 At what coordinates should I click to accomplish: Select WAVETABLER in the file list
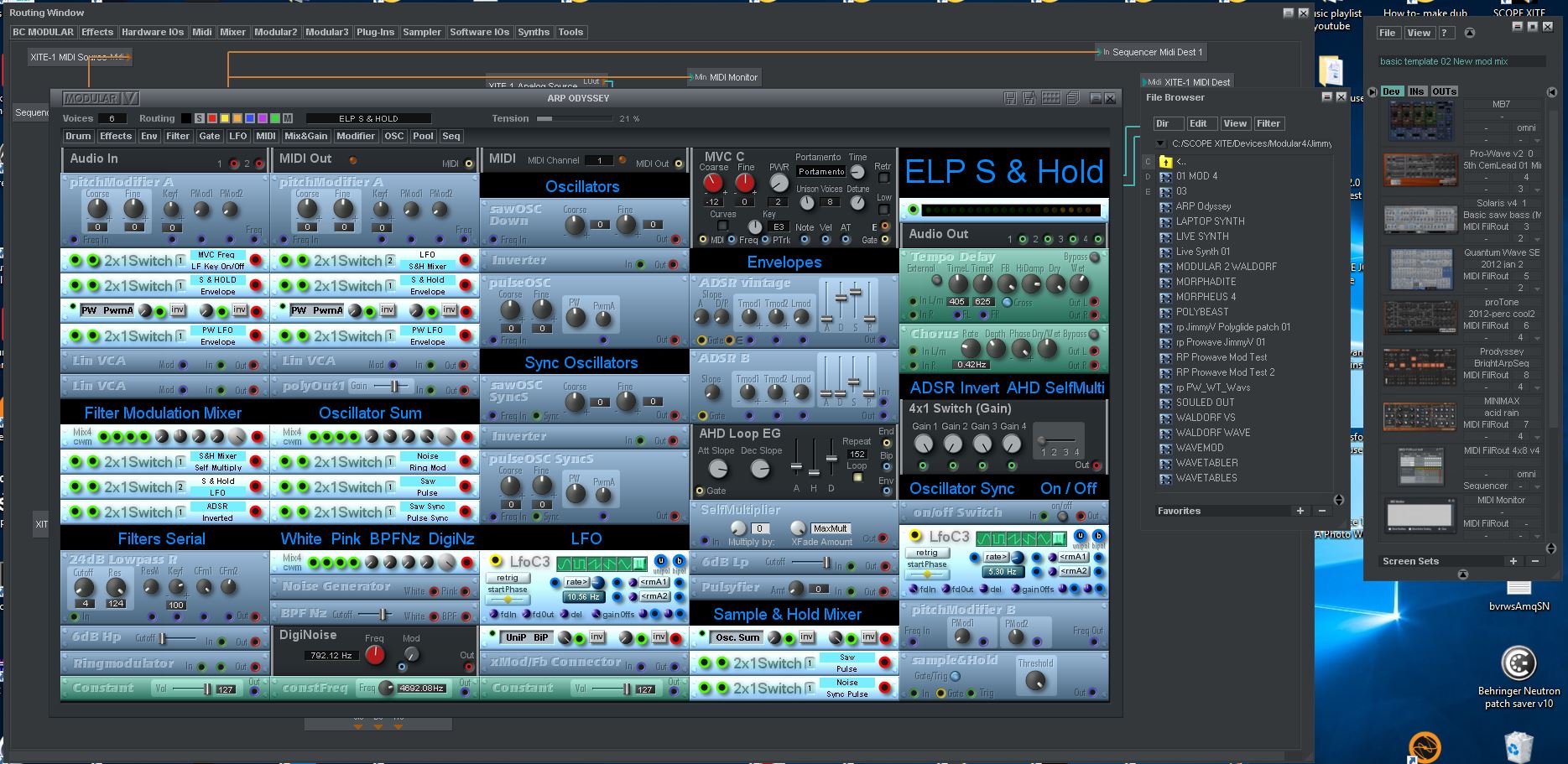1206,463
